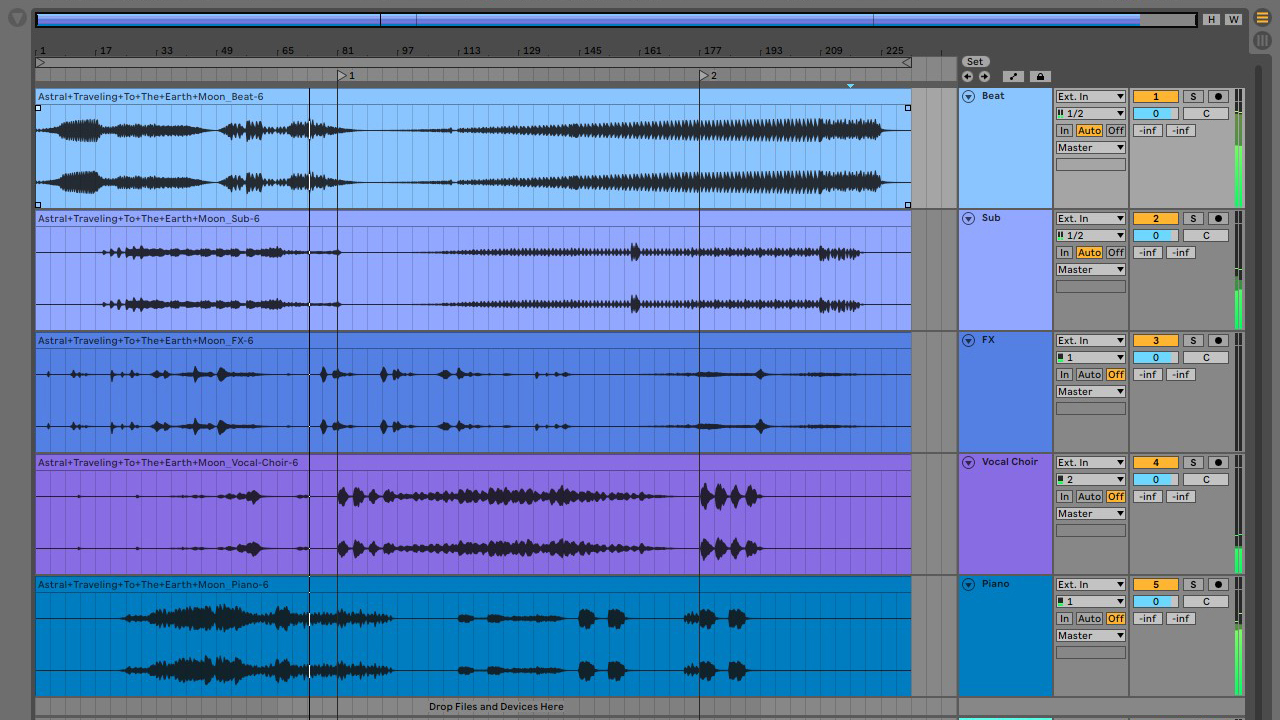Open Sub track Ext. In input dropdown
This screenshot has width=1280, height=720.
pyautogui.click(x=1091, y=219)
